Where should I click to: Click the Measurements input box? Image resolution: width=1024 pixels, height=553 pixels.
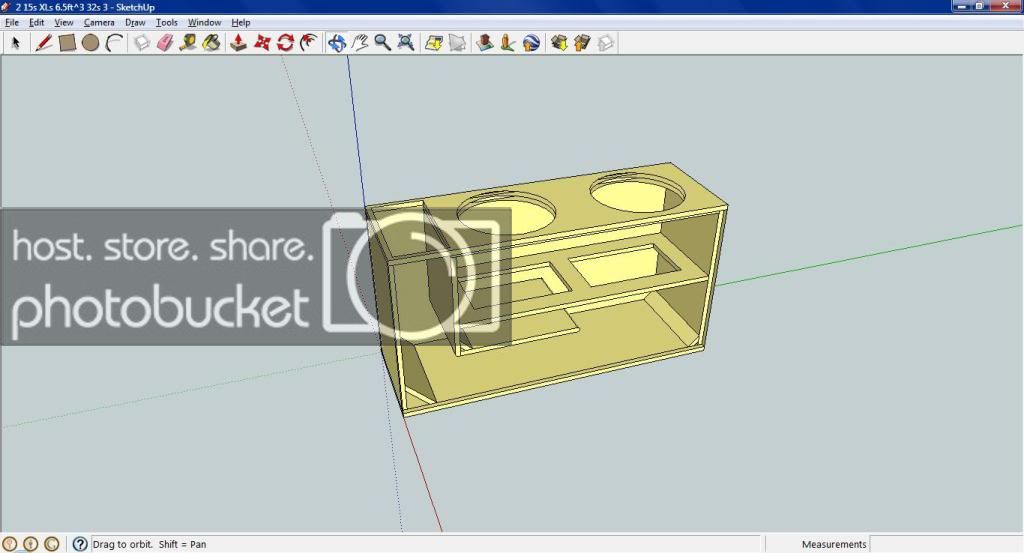tap(946, 544)
